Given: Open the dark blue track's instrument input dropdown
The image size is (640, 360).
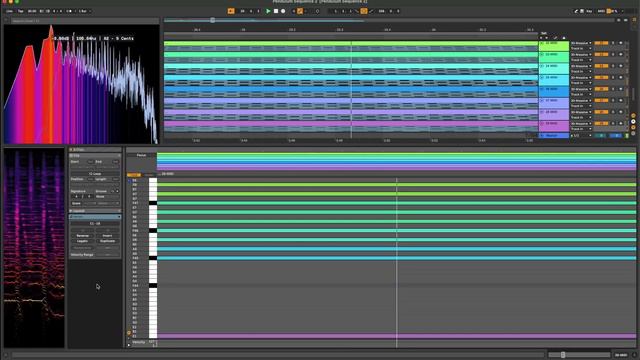Looking at the screenshot, I should coord(581,89).
